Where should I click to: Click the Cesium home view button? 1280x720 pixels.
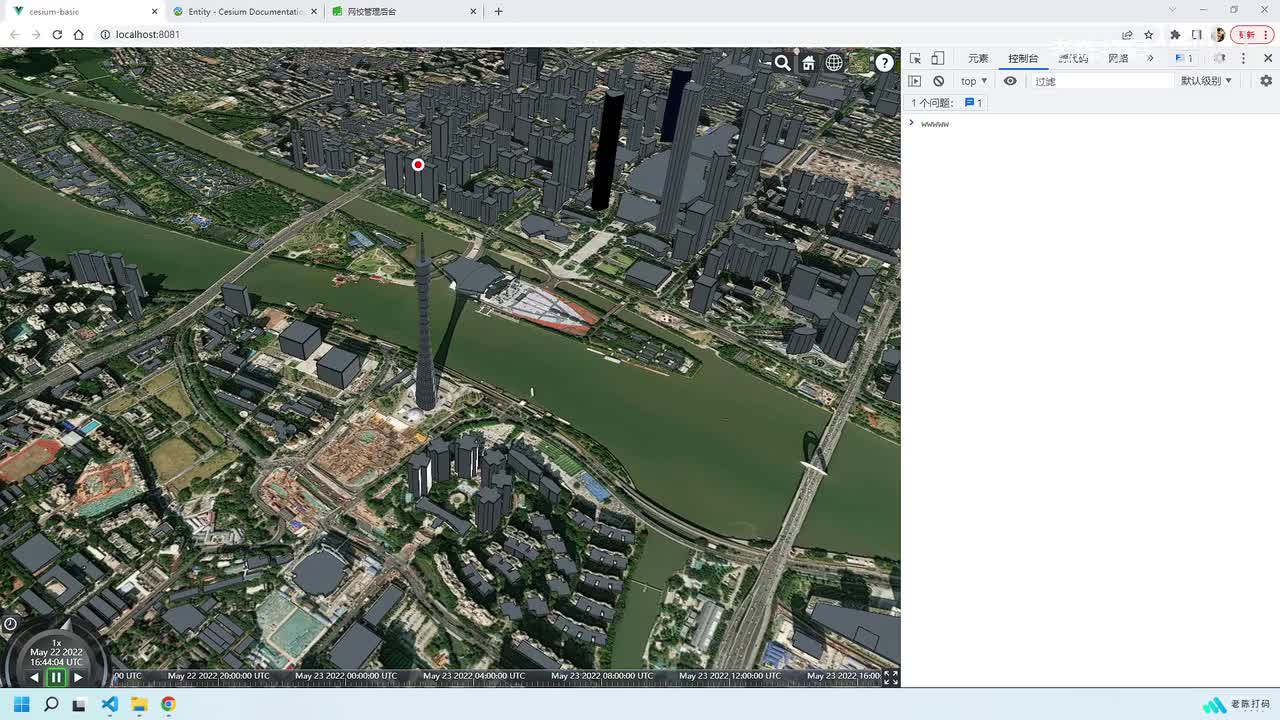[x=808, y=63]
